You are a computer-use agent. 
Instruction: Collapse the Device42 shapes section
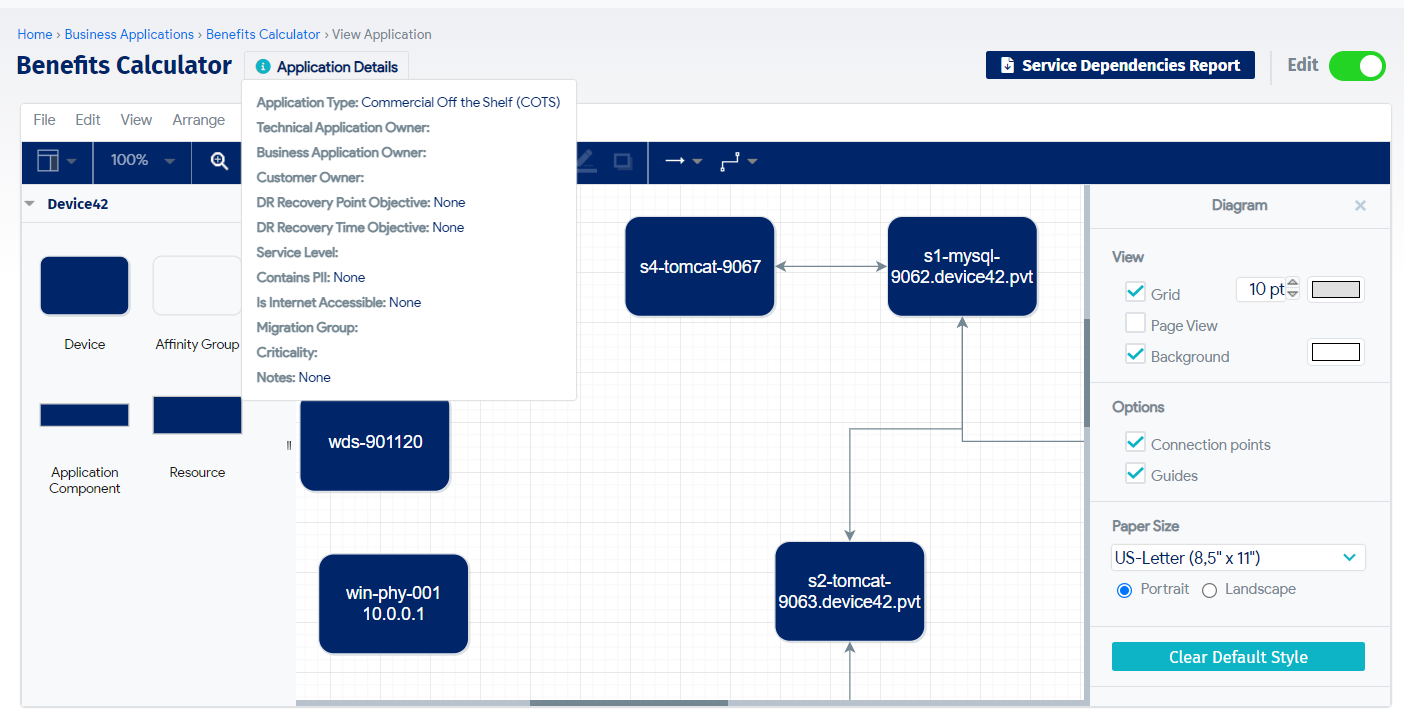30,204
